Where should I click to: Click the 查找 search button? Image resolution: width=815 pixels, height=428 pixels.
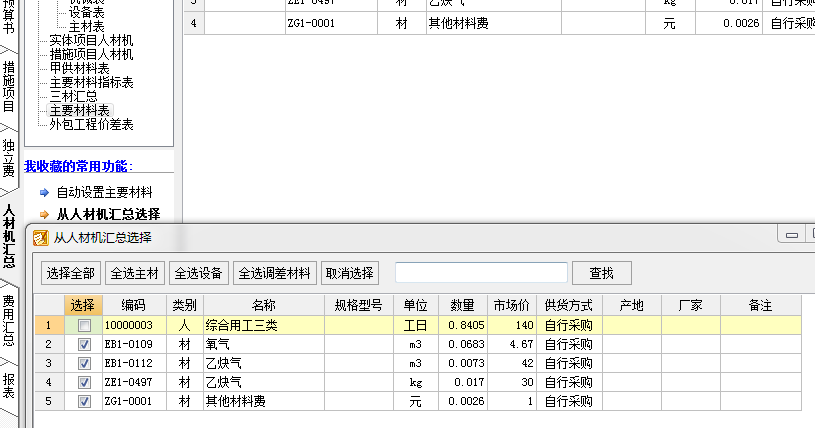601,273
